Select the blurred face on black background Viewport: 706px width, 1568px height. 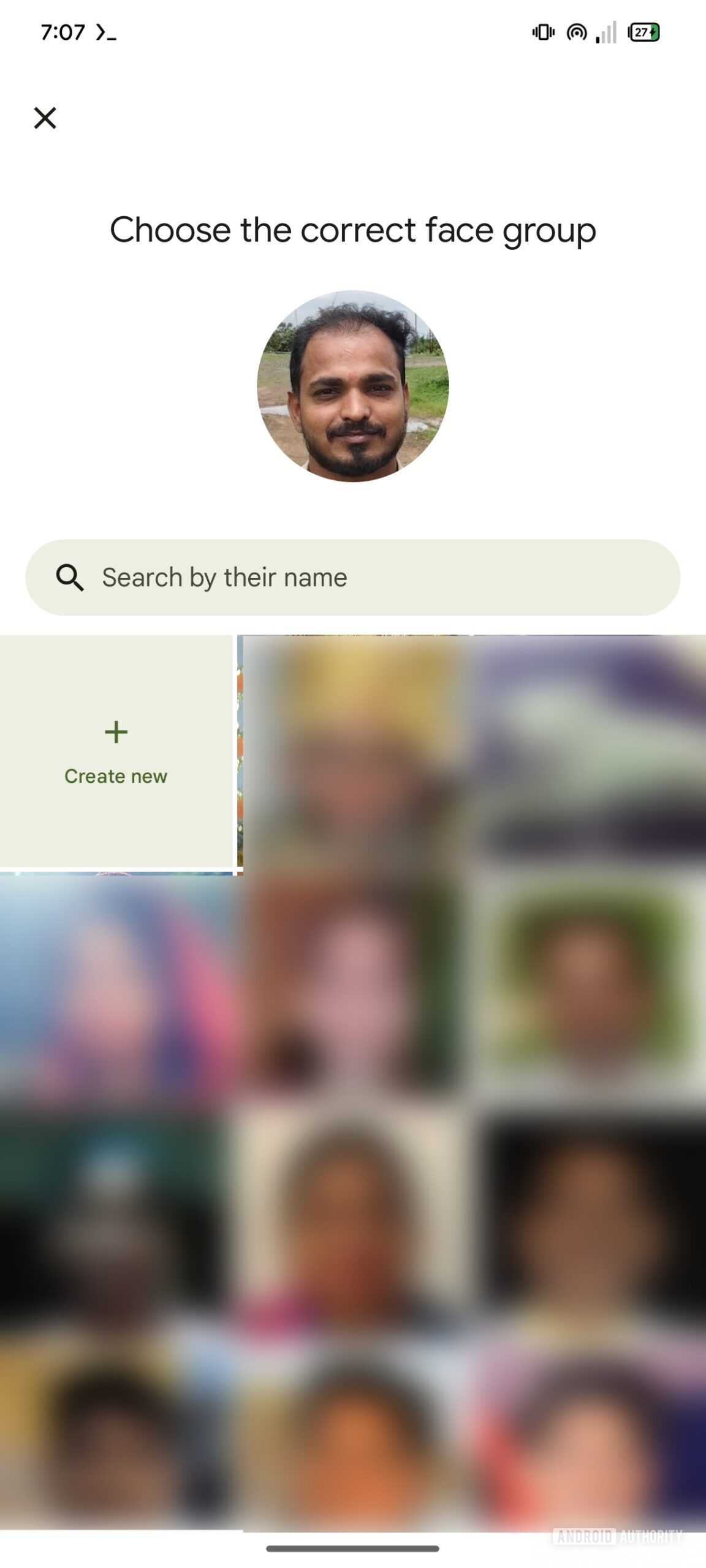[590, 1225]
